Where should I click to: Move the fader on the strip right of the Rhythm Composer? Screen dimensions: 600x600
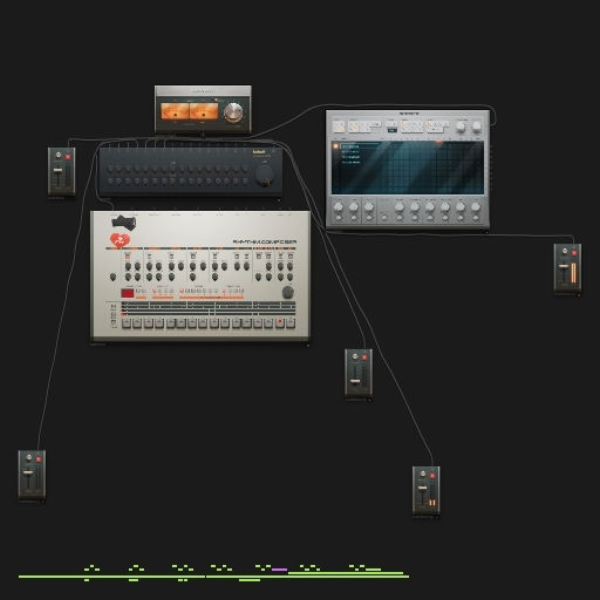pos(355,381)
